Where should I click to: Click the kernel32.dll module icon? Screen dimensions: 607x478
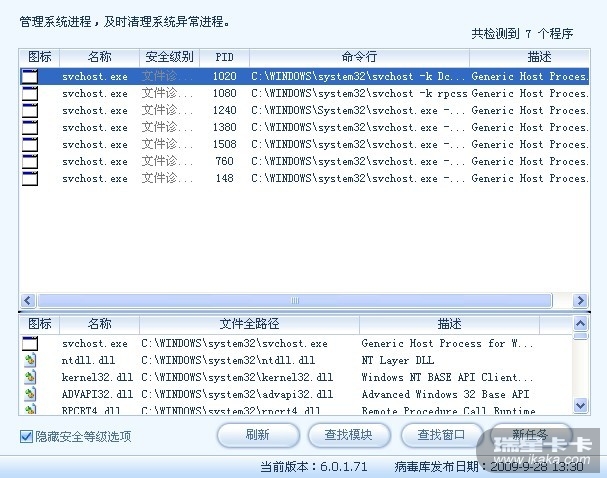(30, 377)
